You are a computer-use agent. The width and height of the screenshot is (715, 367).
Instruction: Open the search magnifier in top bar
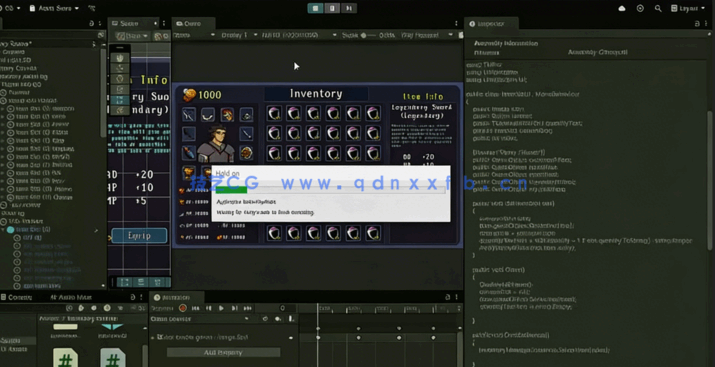(658, 8)
